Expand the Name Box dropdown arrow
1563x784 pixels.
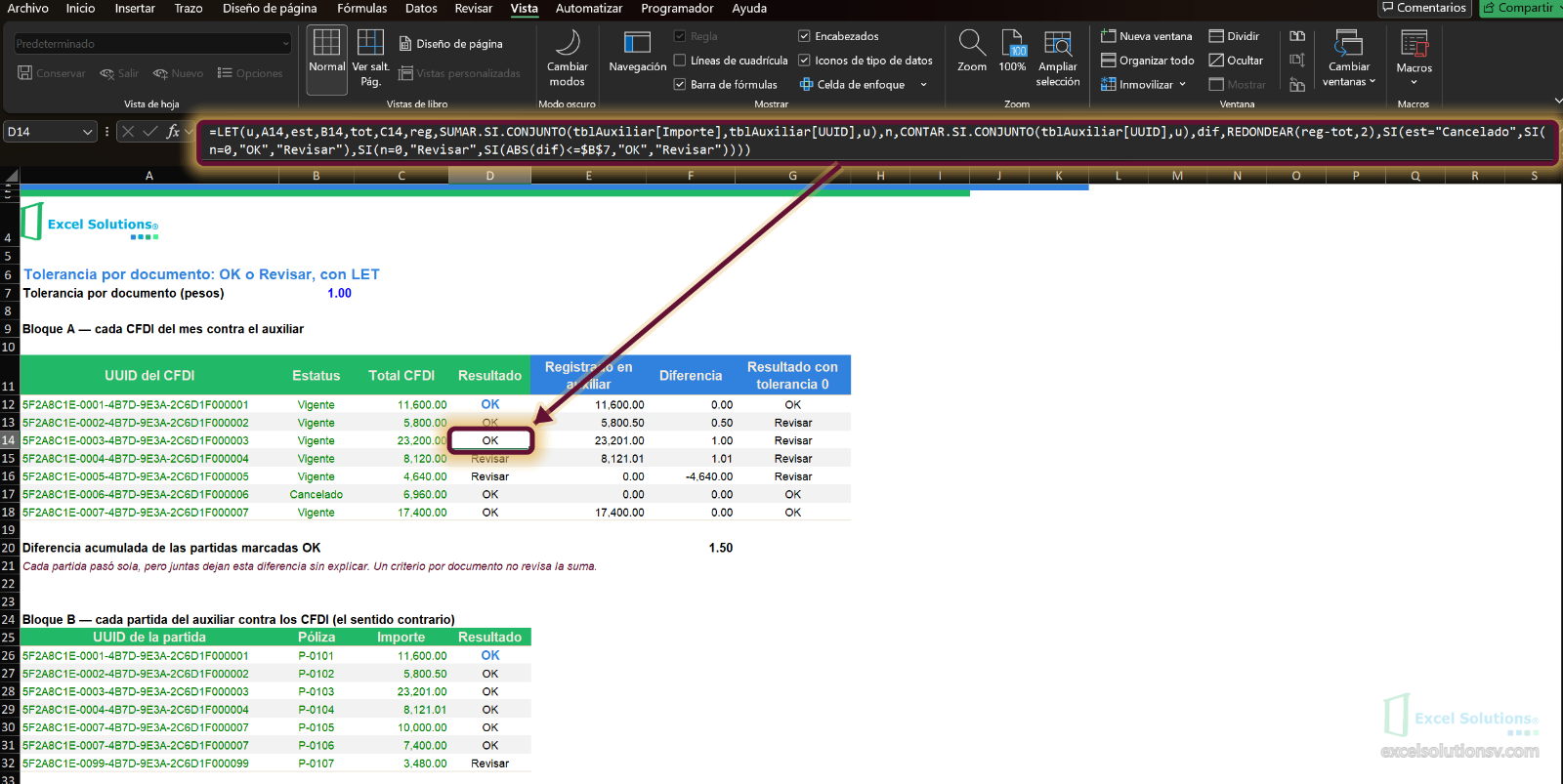pyautogui.click(x=88, y=132)
